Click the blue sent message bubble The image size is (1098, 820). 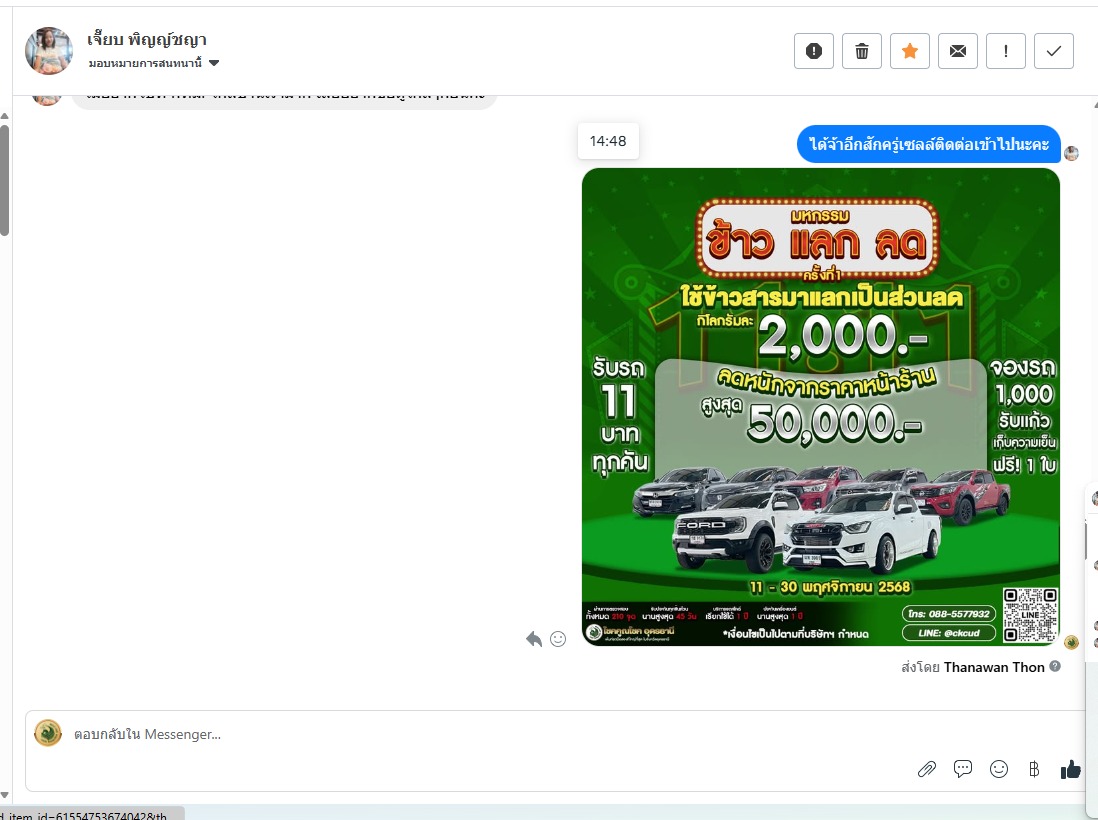[x=929, y=144]
